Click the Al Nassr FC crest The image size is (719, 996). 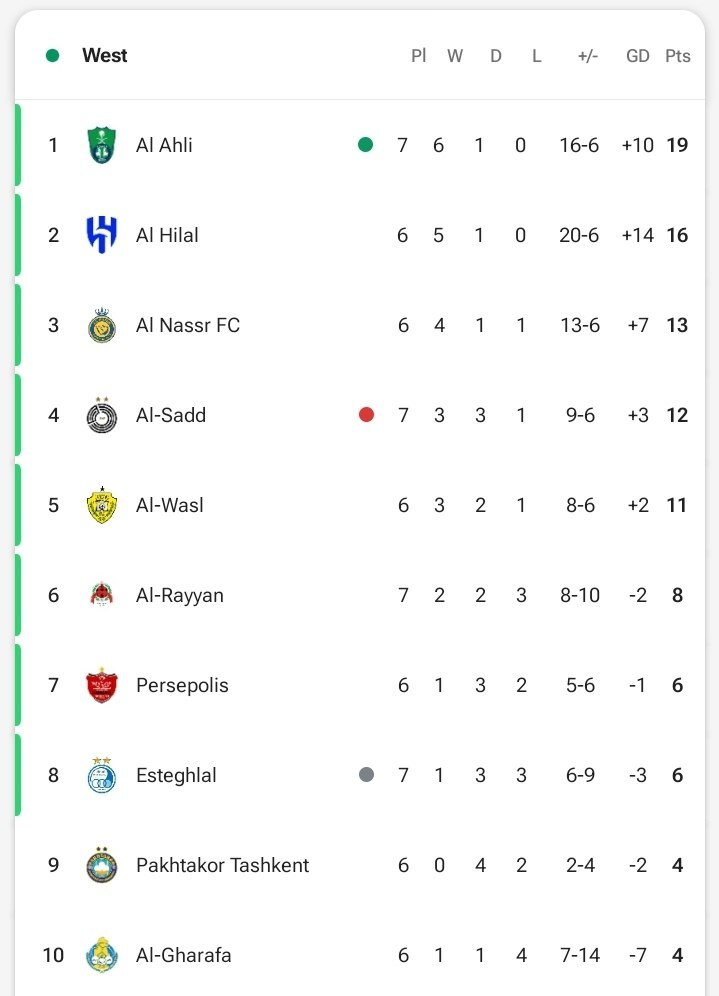tap(102, 325)
